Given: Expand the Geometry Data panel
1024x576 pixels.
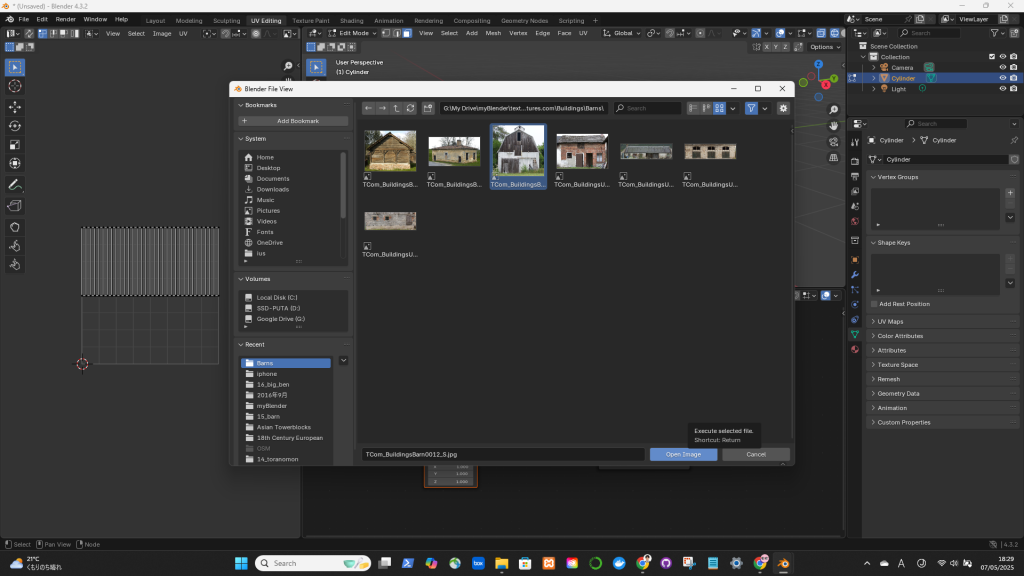Looking at the screenshot, I should point(898,394).
